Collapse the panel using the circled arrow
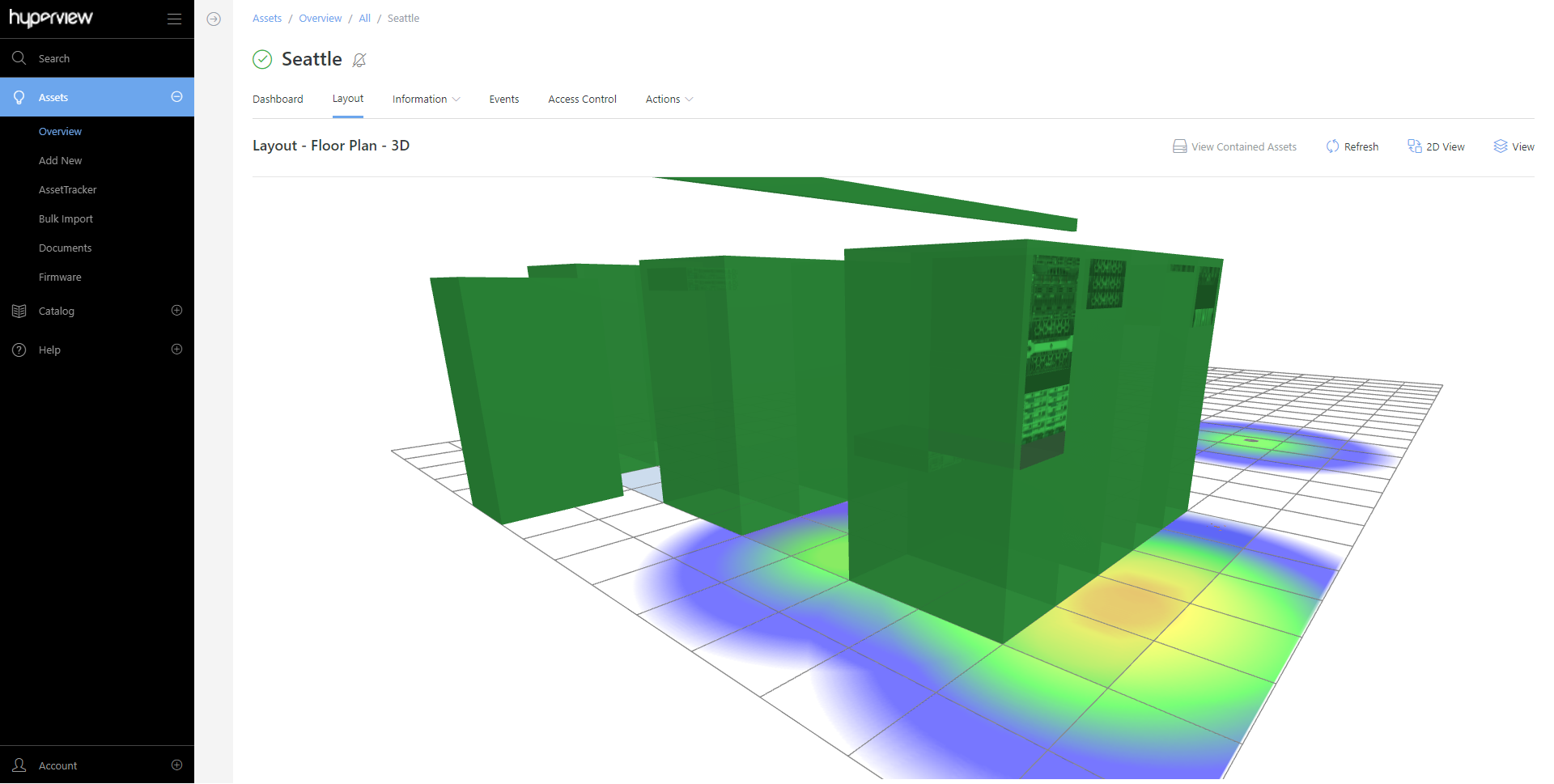The image size is (1554, 784). coord(213,18)
